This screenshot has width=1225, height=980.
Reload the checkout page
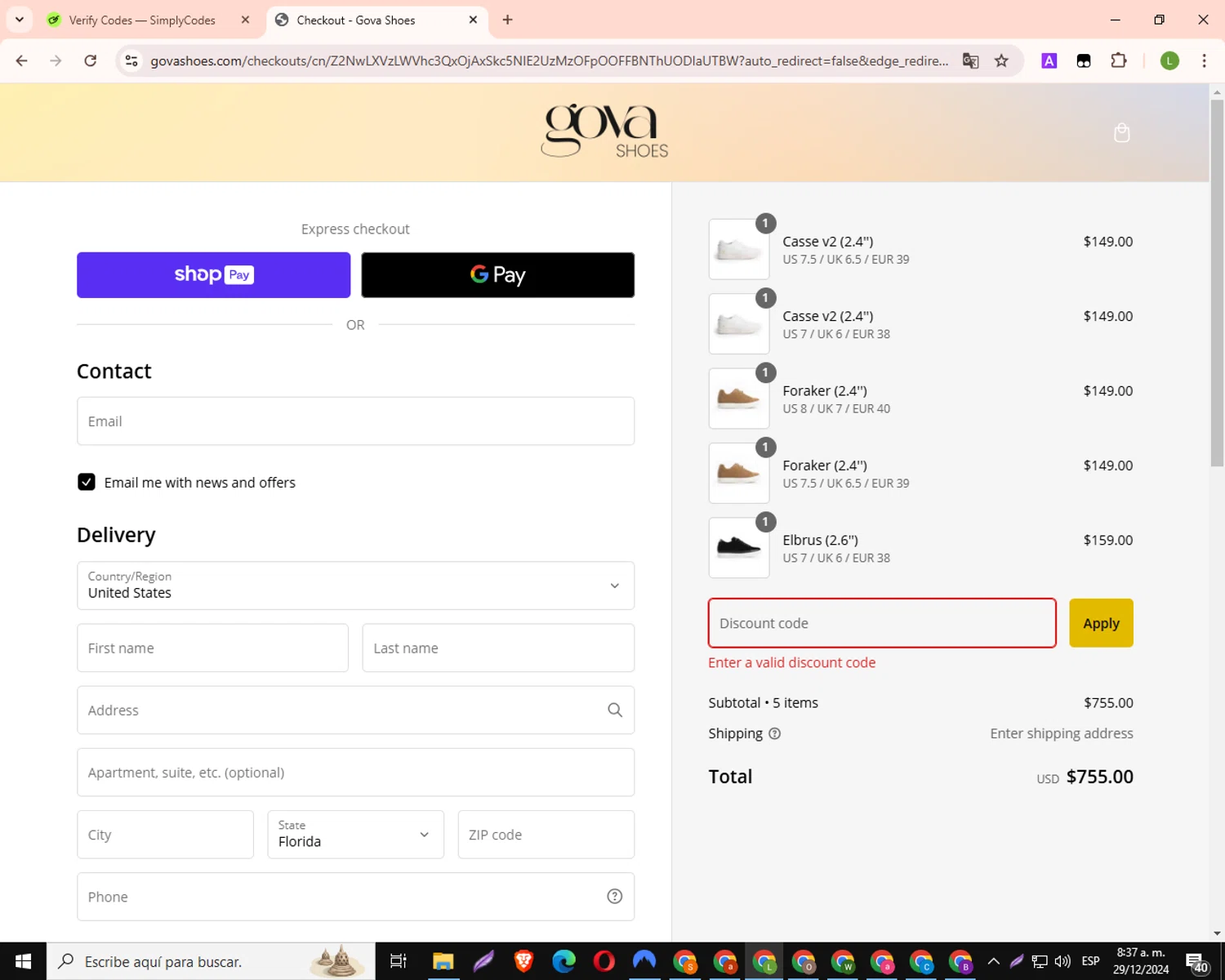click(91, 60)
